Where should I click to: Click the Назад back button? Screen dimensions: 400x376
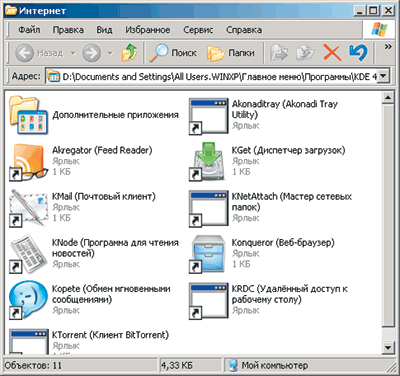click(x=39, y=53)
